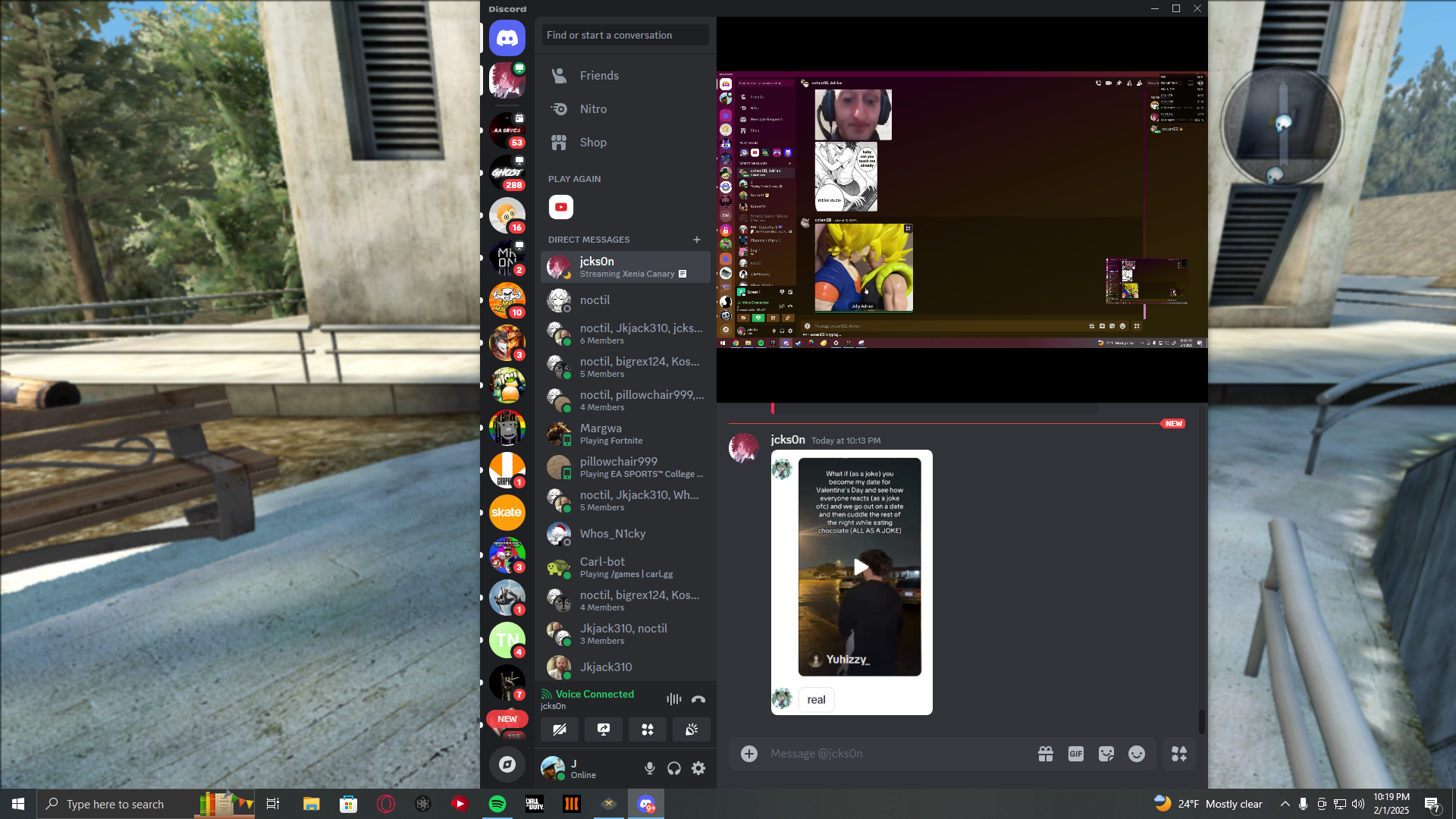The height and width of the screenshot is (819, 1456).
Task: Show hidden system tray icons
Action: 1285,804
